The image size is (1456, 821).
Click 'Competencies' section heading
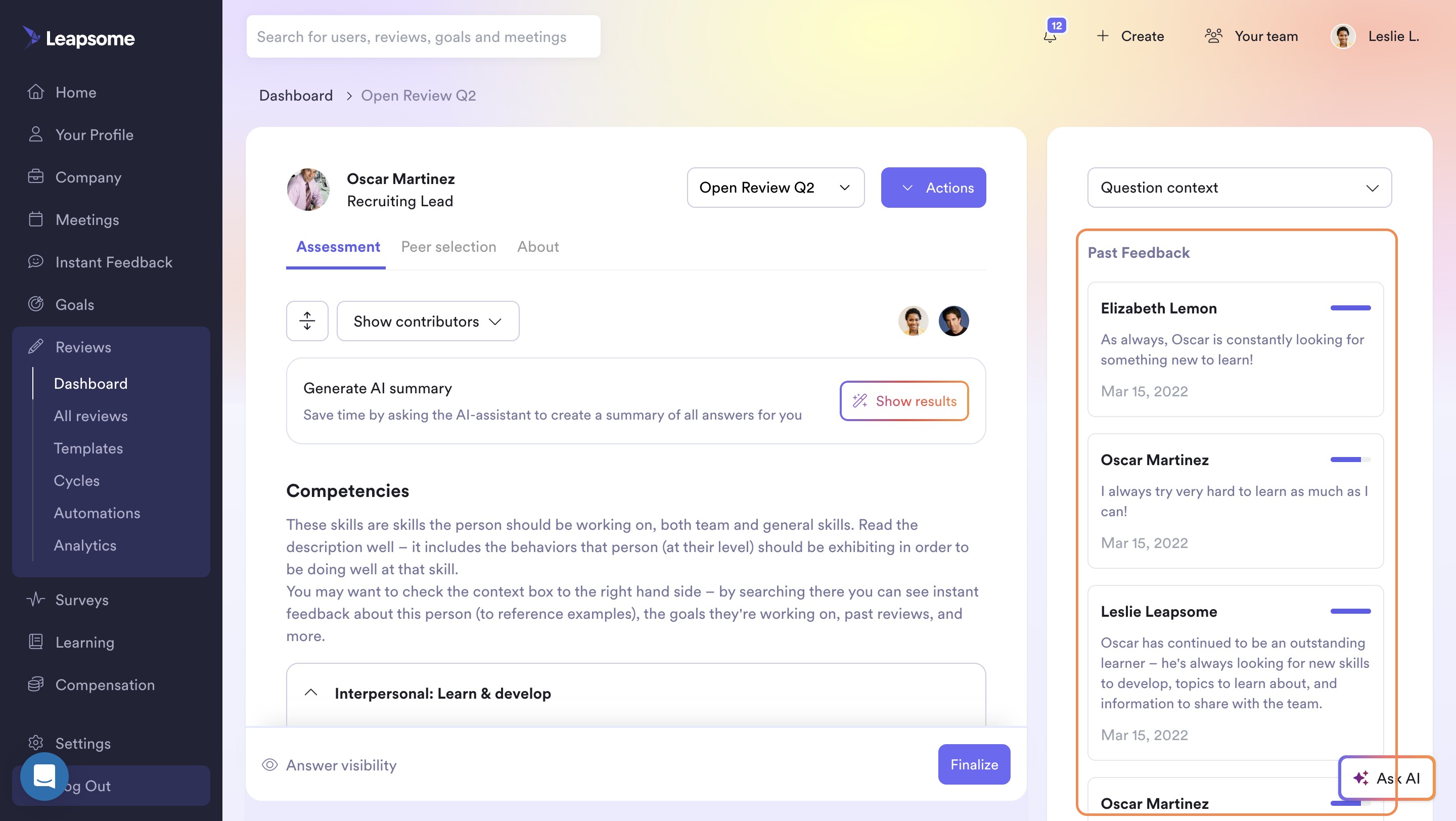coord(347,490)
